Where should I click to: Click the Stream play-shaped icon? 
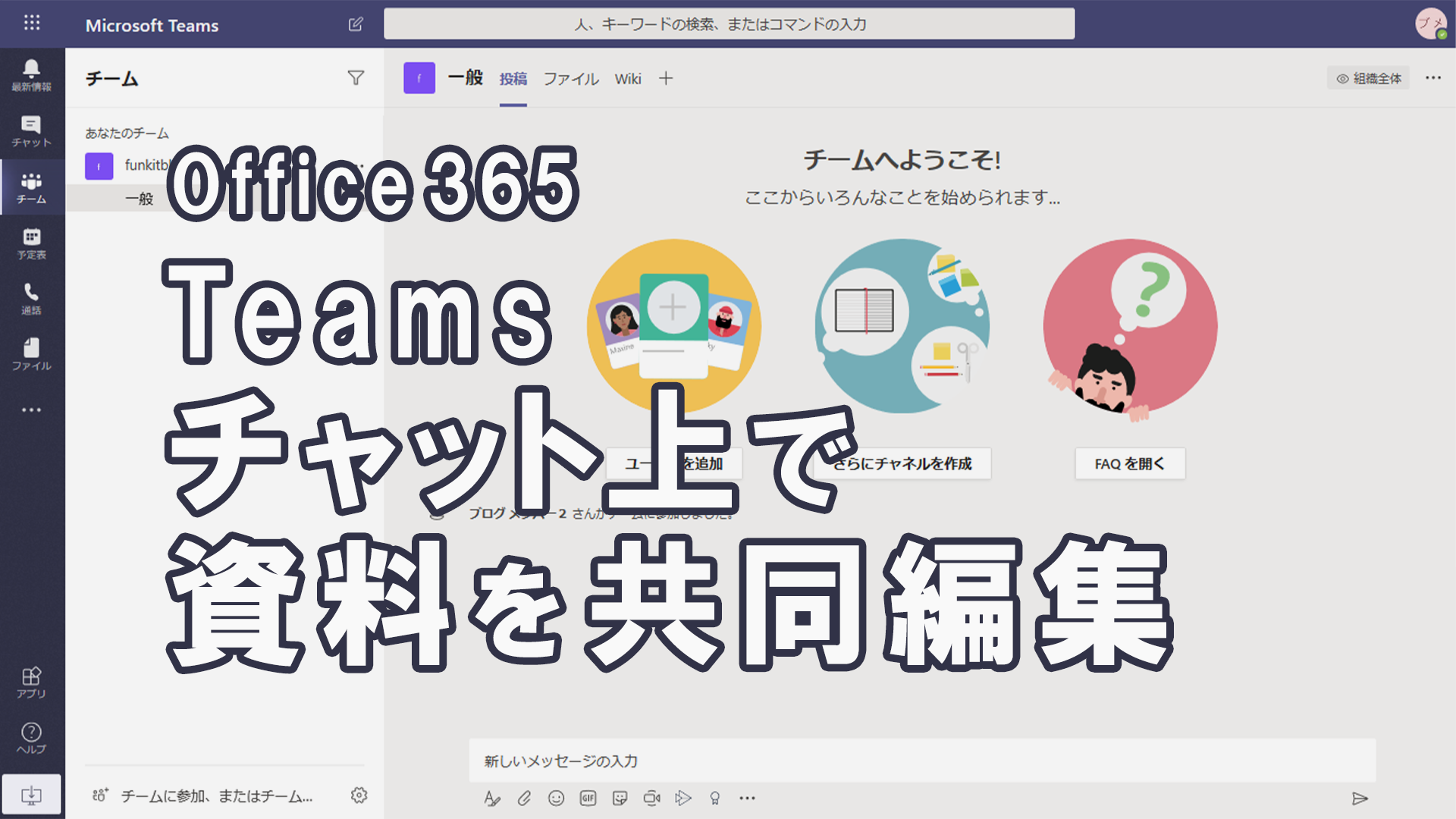click(x=683, y=798)
